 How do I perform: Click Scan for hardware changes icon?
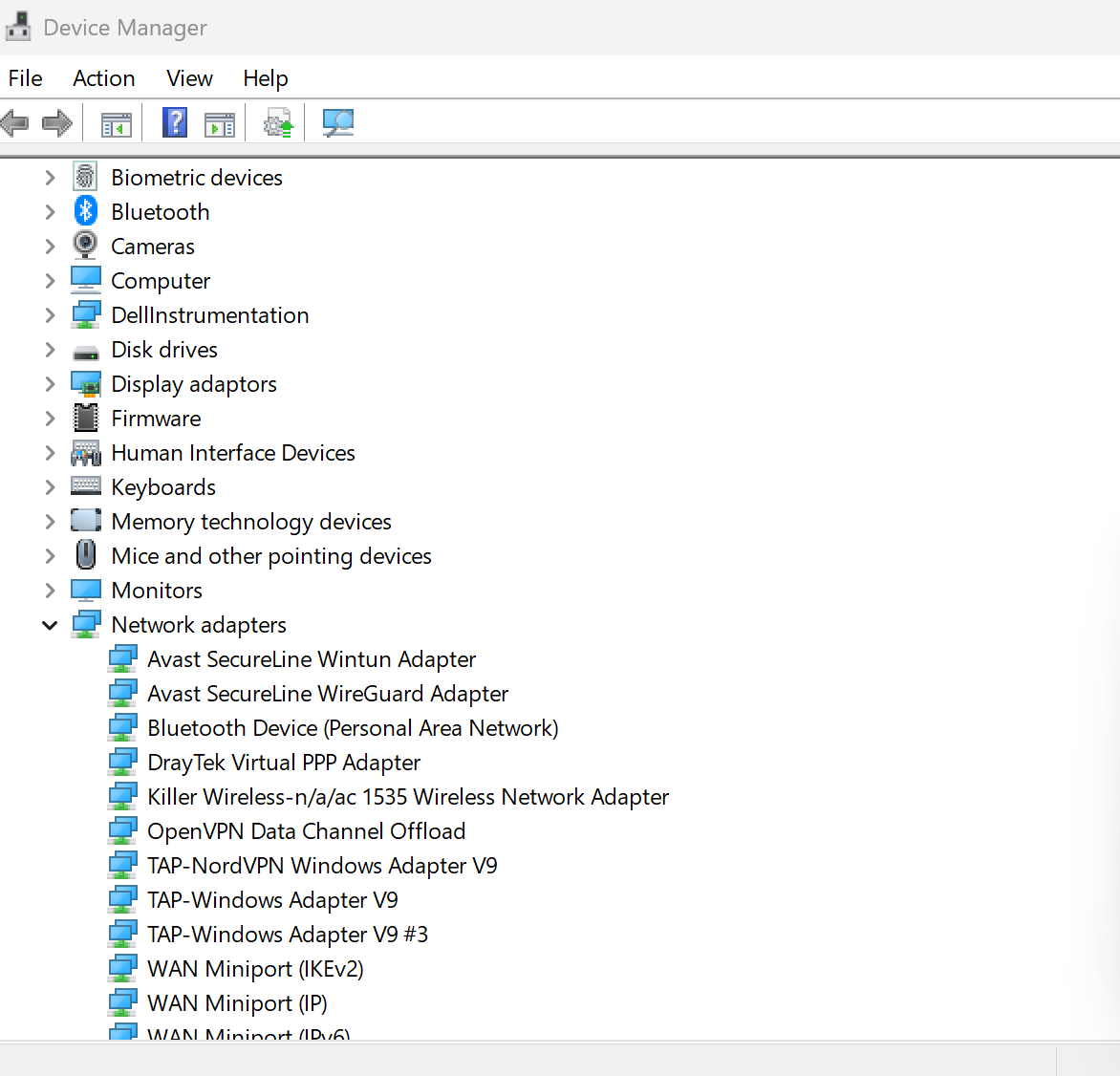coord(337,123)
